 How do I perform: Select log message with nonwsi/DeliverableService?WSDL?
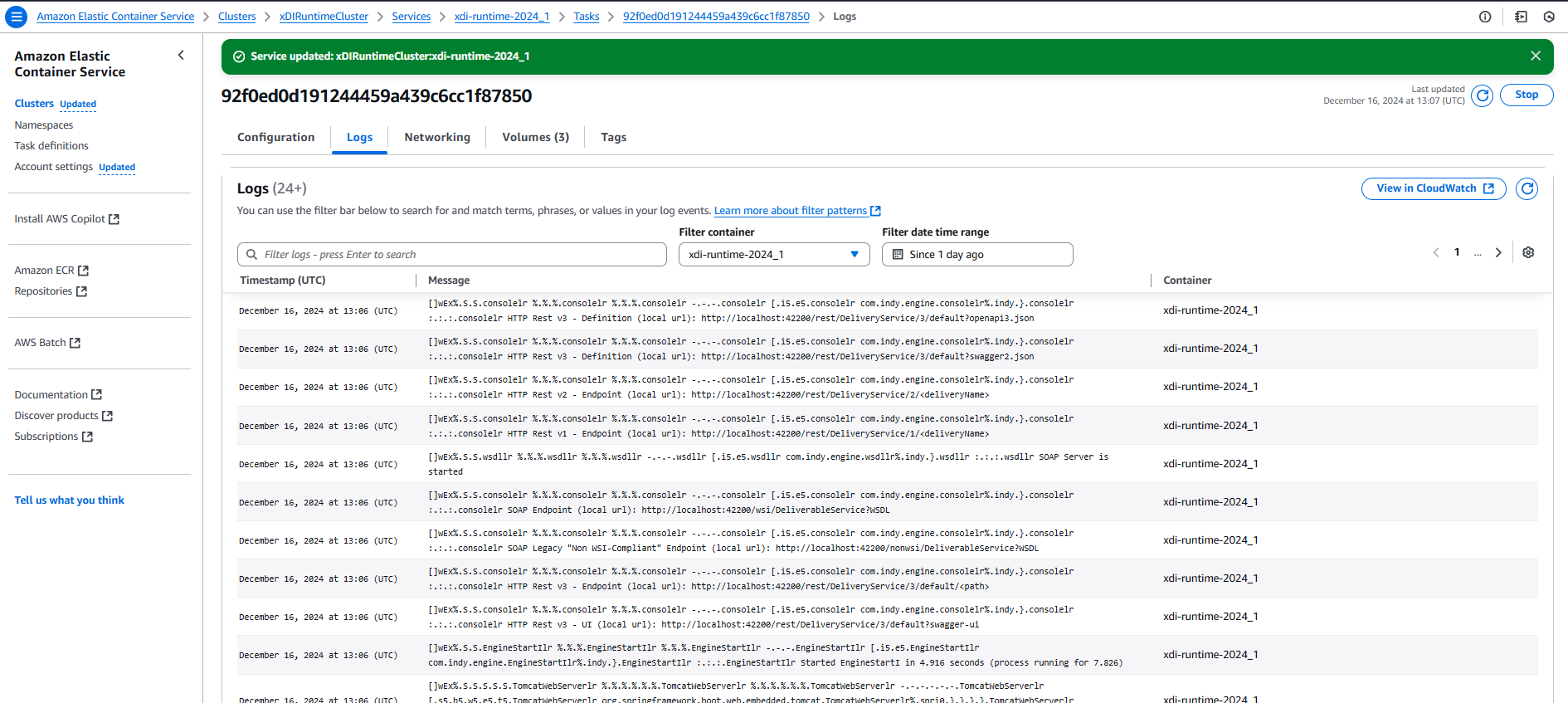tap(751, 541)
